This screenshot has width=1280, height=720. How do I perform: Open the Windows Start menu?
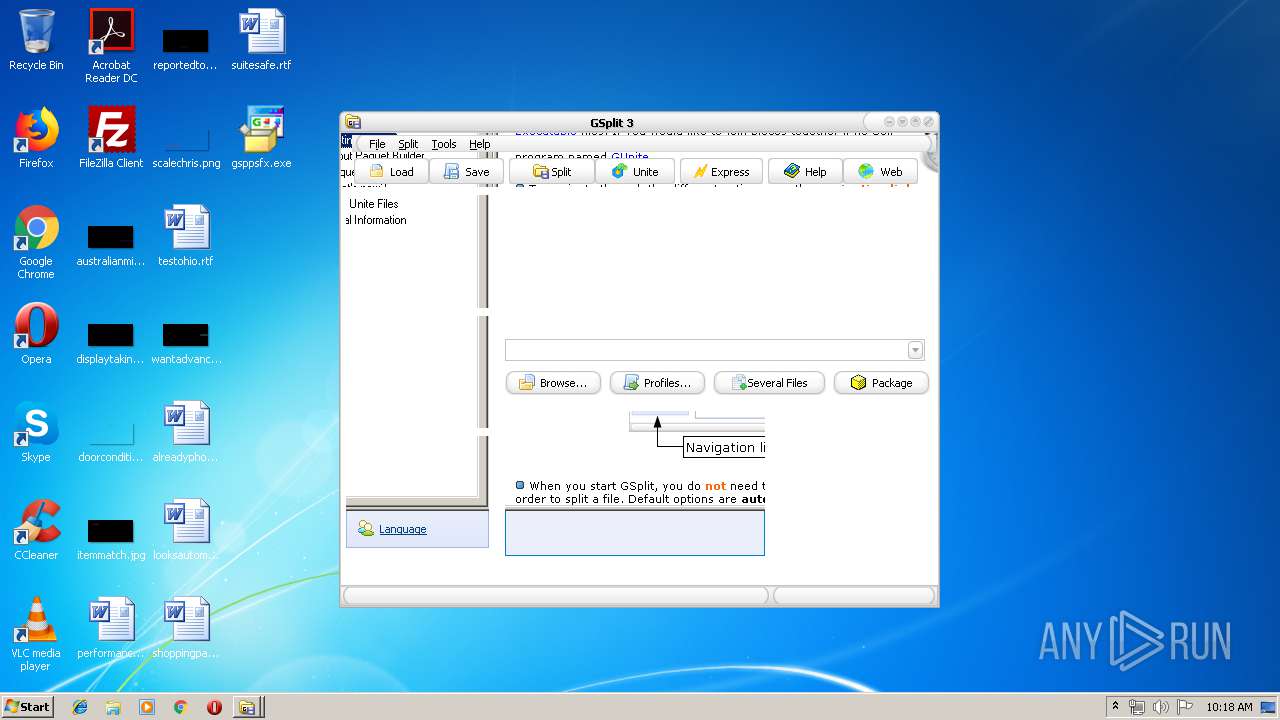click(x=28, y=706)
